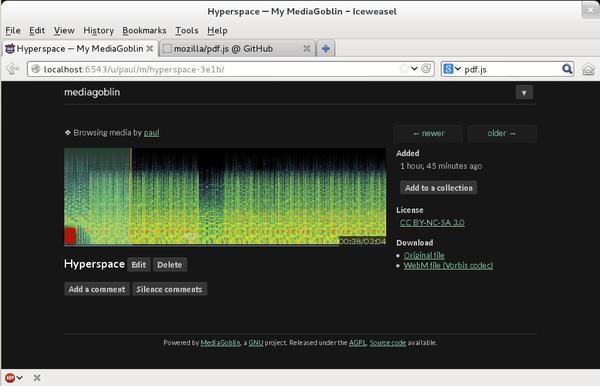Open the search engine selector dropdown

point(452,69)
